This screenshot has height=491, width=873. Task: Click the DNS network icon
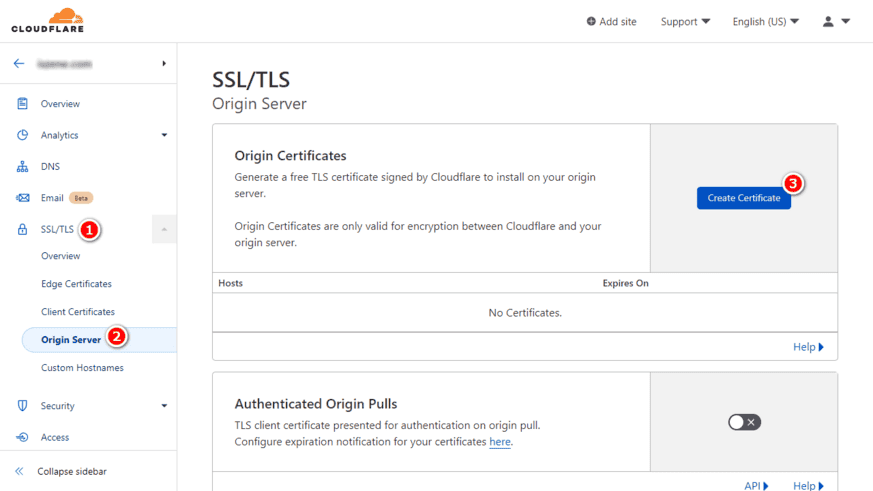[x=22, y=167]
